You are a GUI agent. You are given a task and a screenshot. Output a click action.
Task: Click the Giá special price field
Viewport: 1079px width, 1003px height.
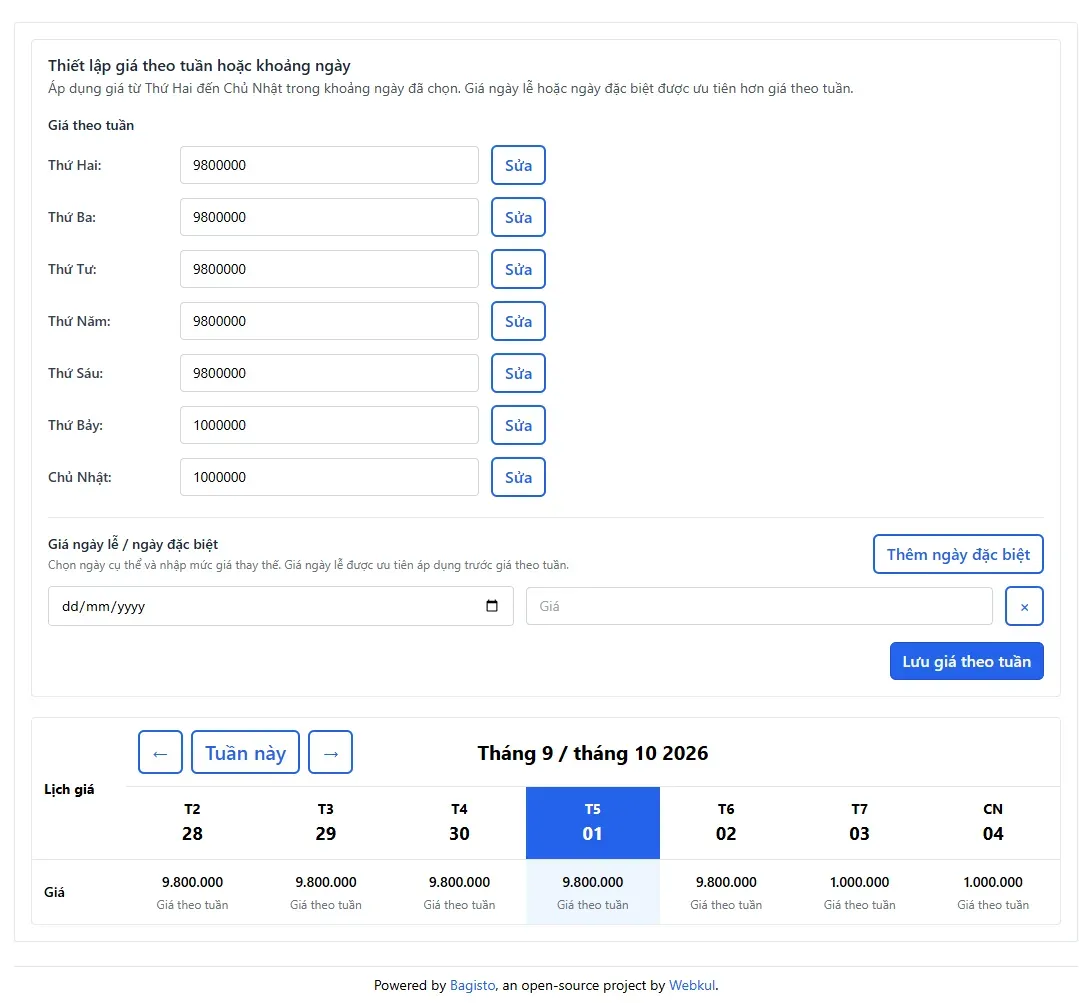(x=759, y=606)
